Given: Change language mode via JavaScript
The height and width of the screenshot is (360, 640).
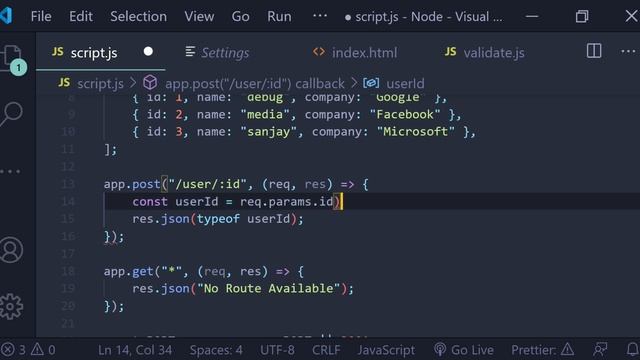Looking at the screenshot, I should point(386,350).
